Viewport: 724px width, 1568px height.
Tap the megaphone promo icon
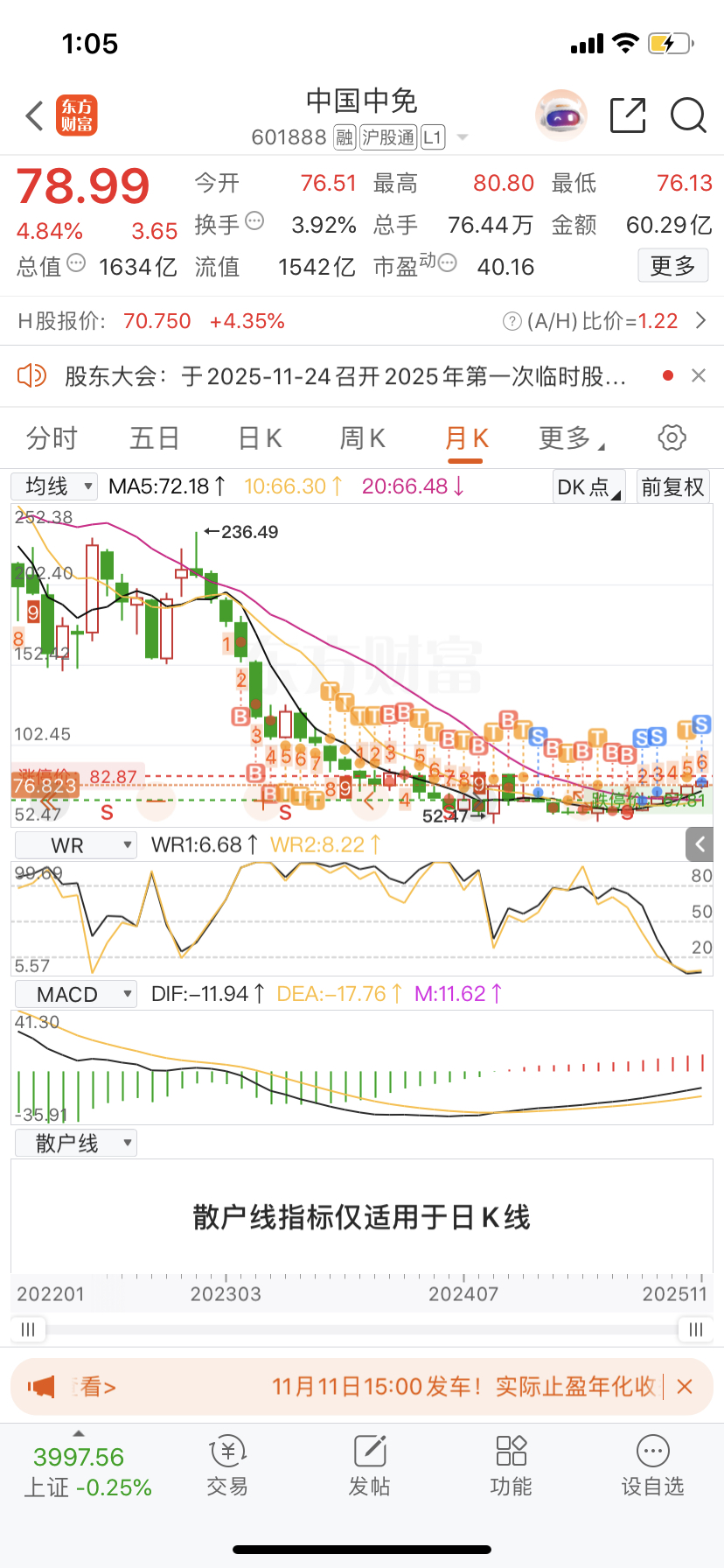(41, 1386)
